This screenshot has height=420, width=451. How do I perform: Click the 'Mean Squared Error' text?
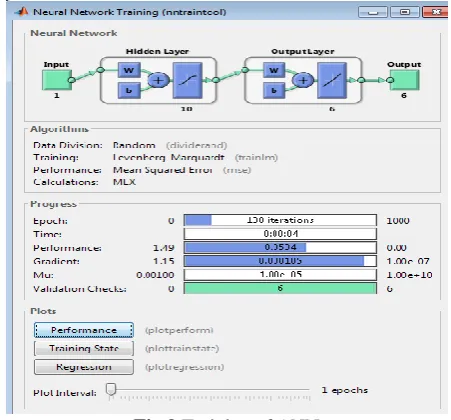tap(163, 170)
